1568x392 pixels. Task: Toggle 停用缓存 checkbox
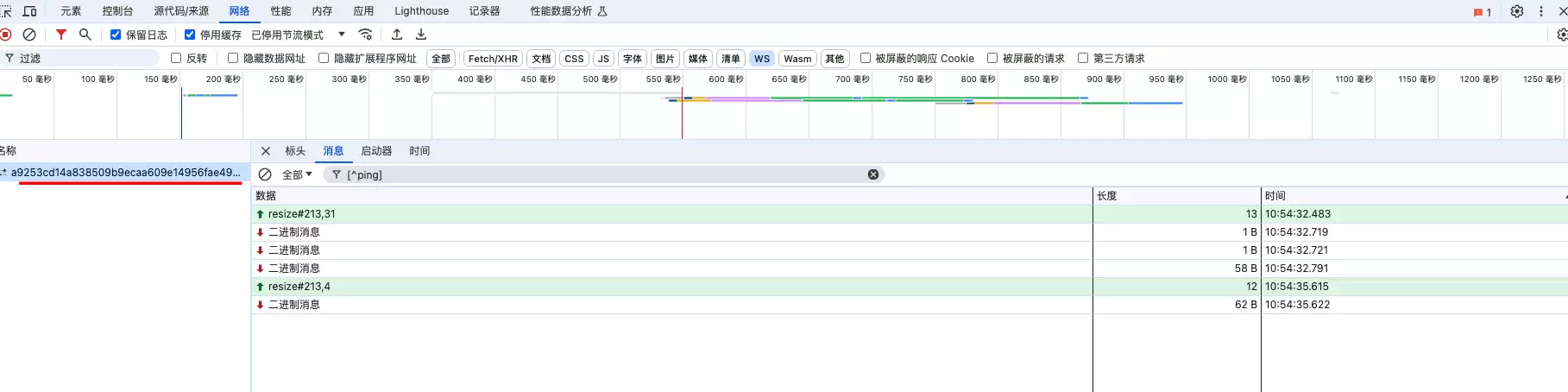point(190,35)
